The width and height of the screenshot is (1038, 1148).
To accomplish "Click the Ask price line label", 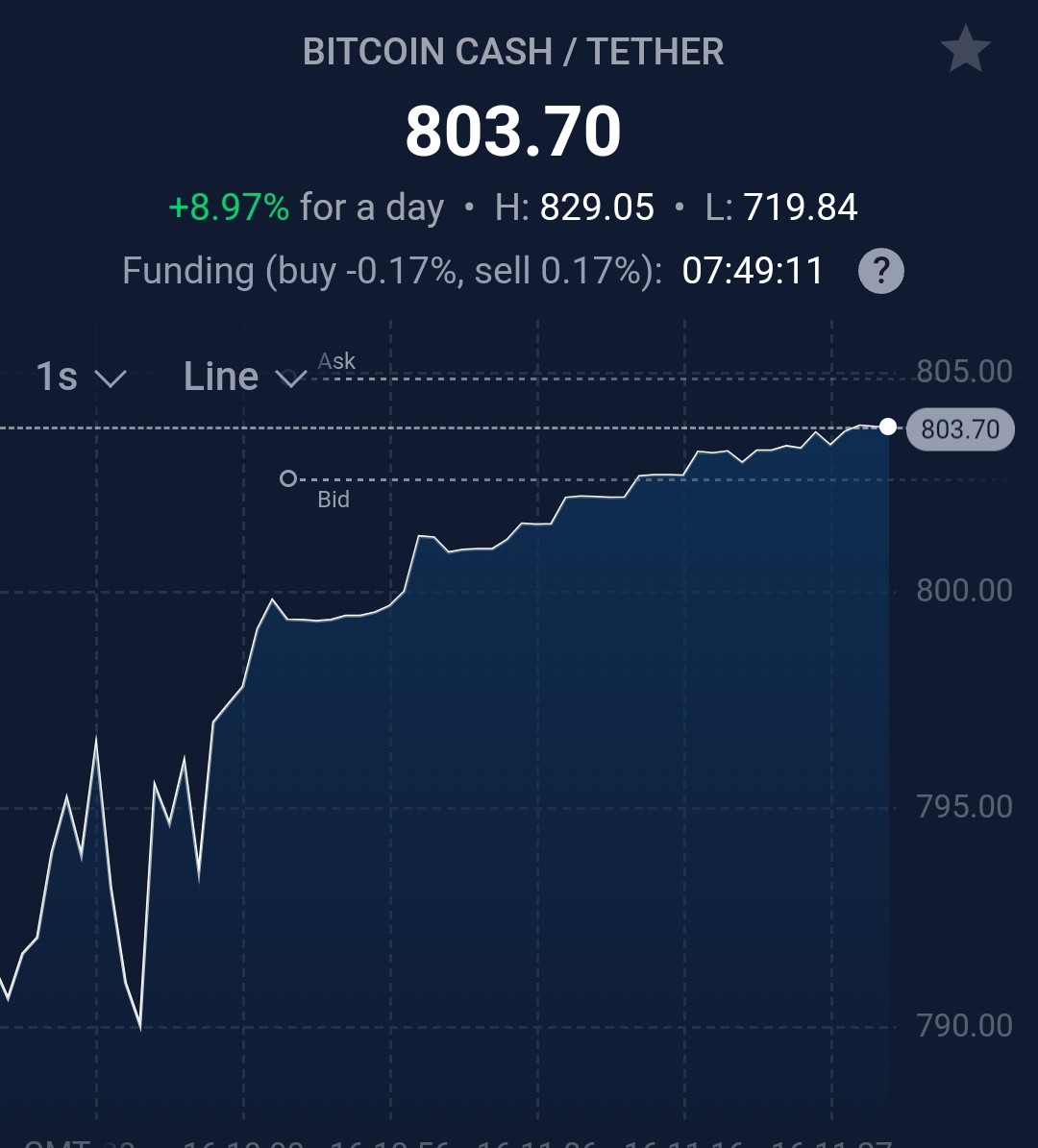I will [336, 361].
